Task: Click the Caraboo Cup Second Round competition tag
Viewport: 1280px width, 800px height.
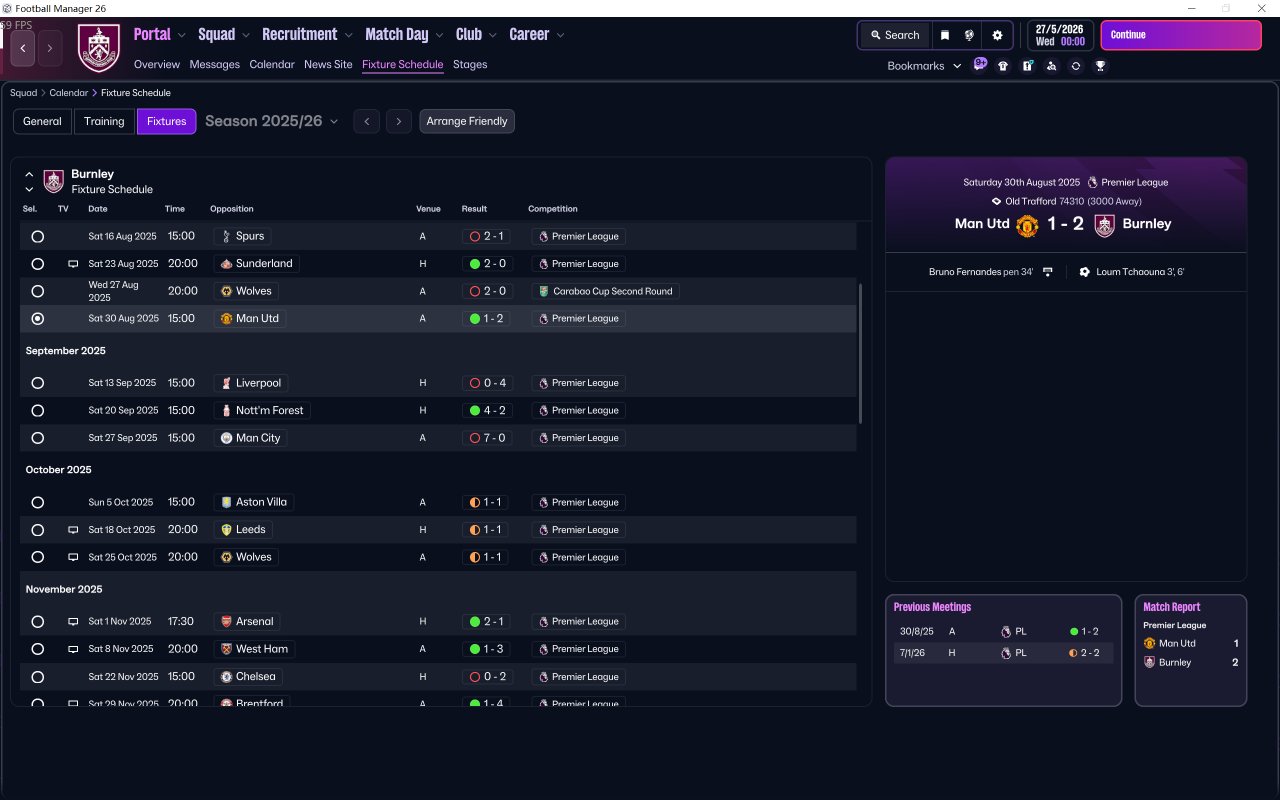Action: click(x=606, y=291)
